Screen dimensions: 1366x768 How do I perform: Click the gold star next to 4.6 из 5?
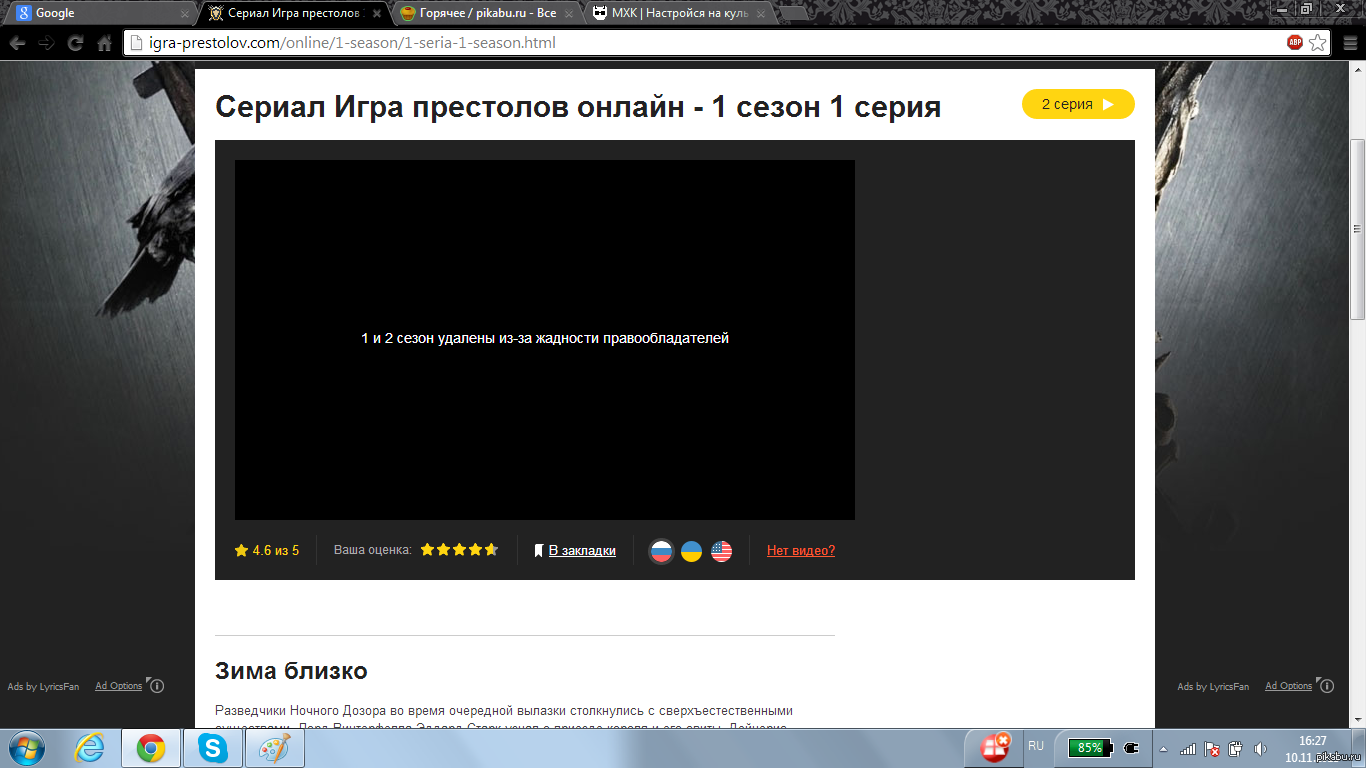point(241,550)
